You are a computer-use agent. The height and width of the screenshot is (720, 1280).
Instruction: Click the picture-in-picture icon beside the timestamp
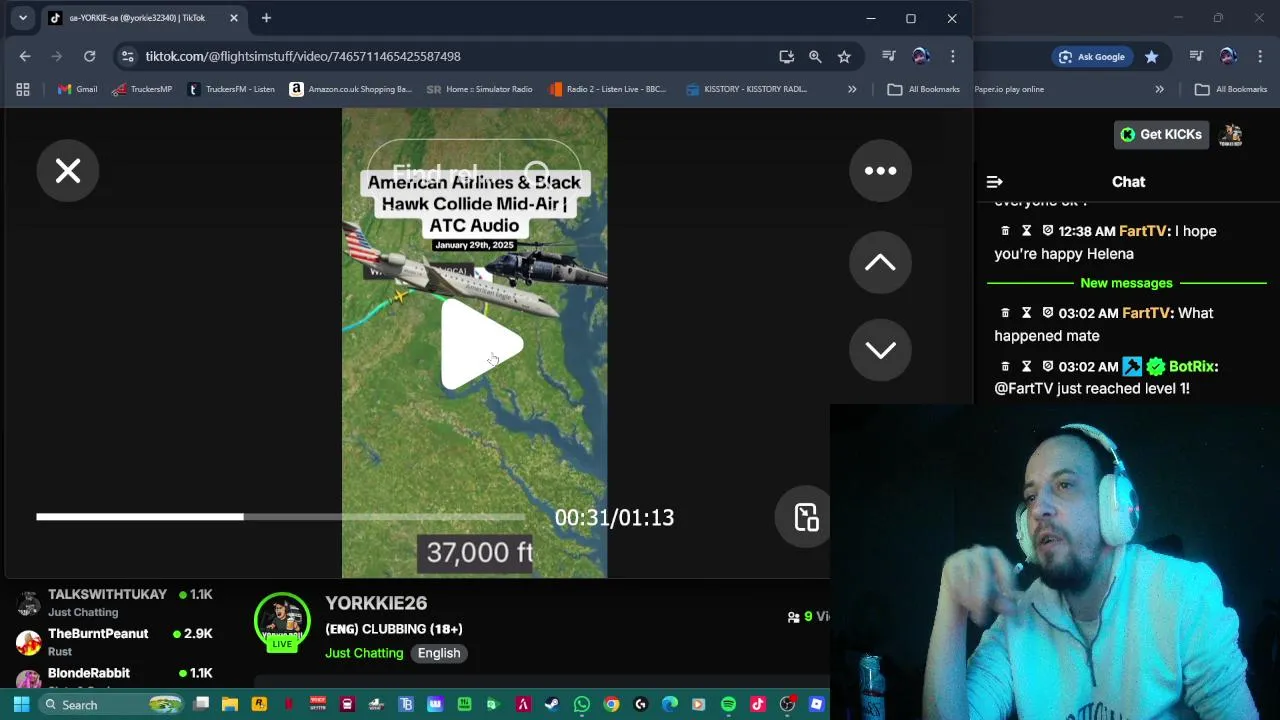pyautogui.click(x=806, y=517)
